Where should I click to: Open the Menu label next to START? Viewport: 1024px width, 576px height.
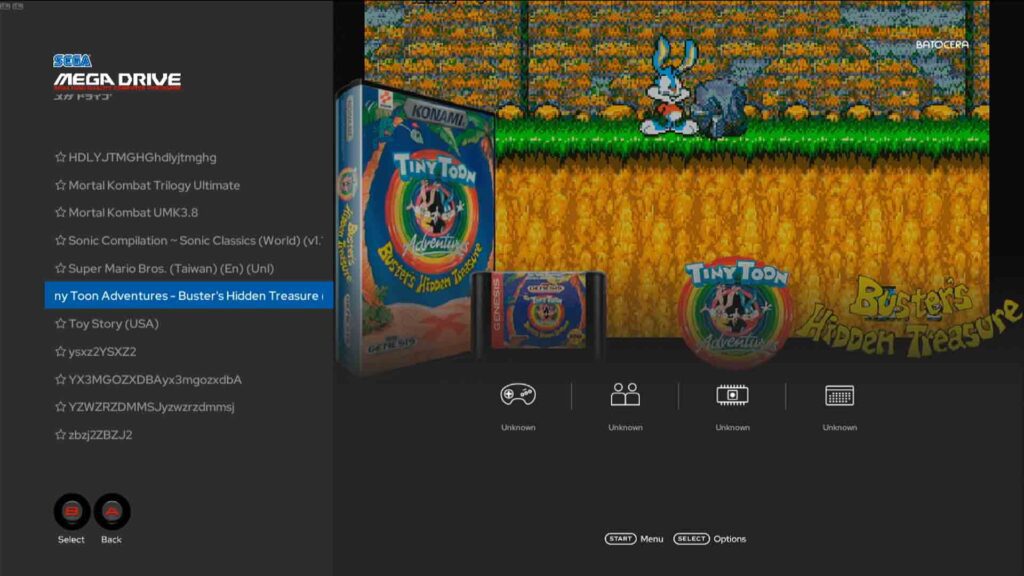tap(652, 539)
